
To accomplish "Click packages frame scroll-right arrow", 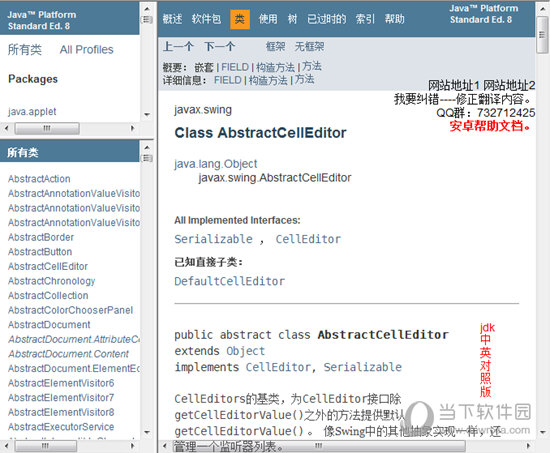I will coord(133,128).
